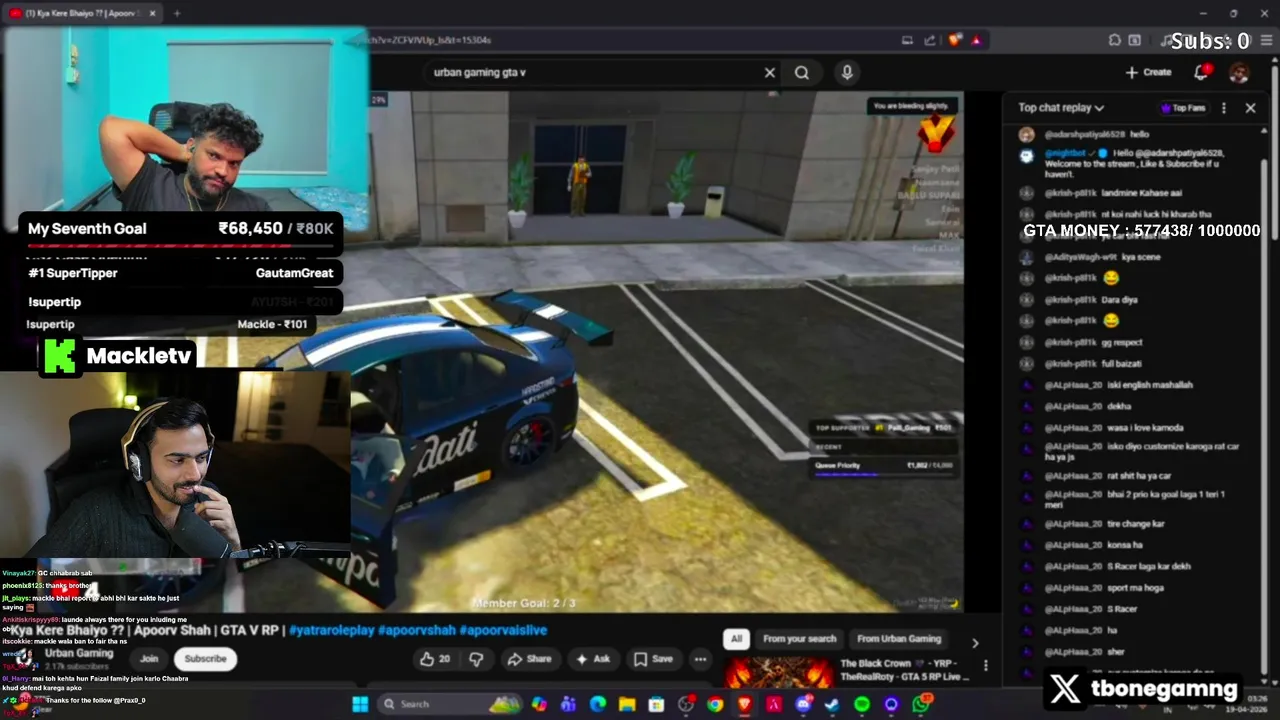Open Urban Gaming channel name link
This screenshot has width=1280, height=720.
[79, 654]
